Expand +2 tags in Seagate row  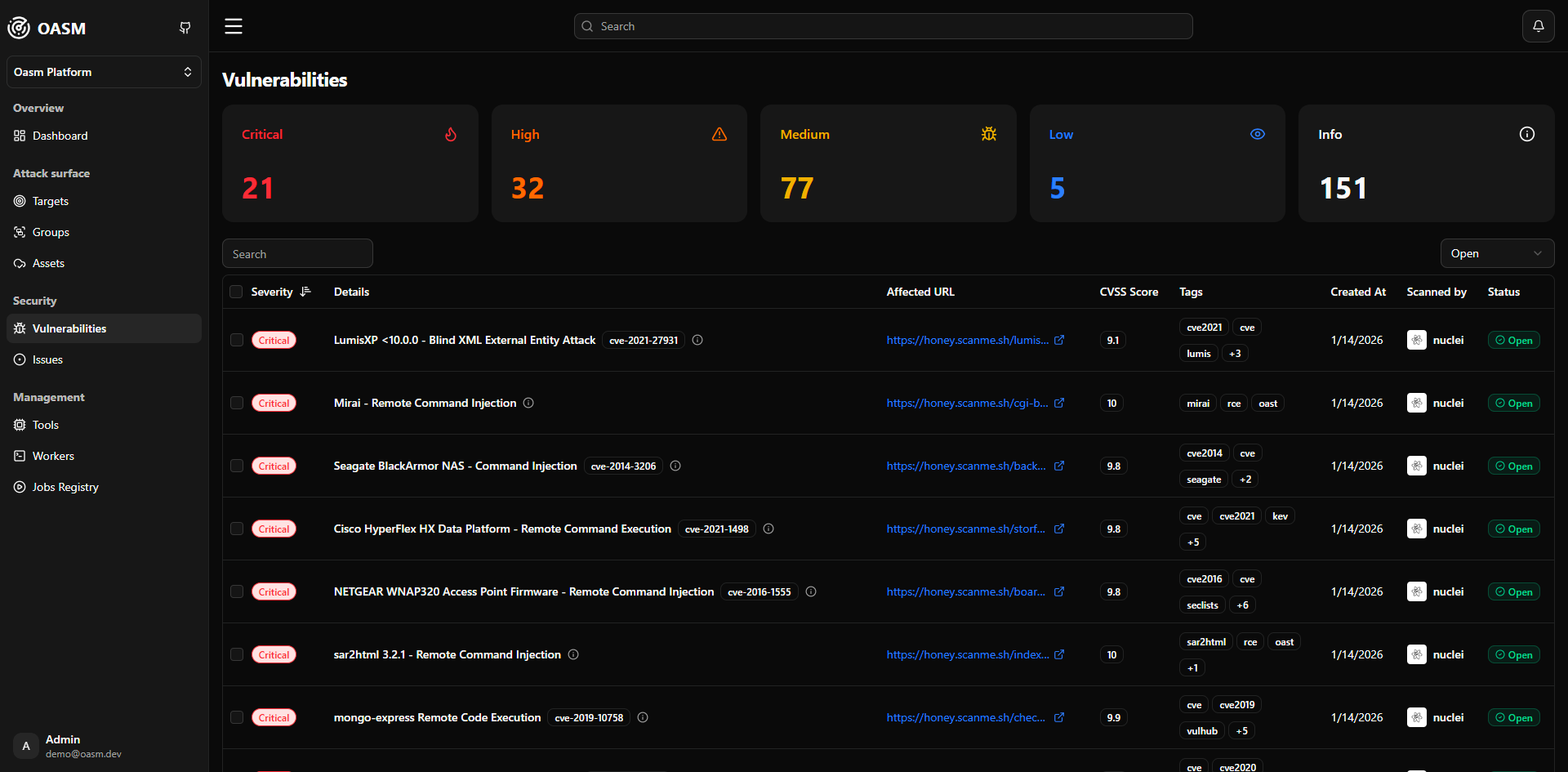click(1245, 479)
